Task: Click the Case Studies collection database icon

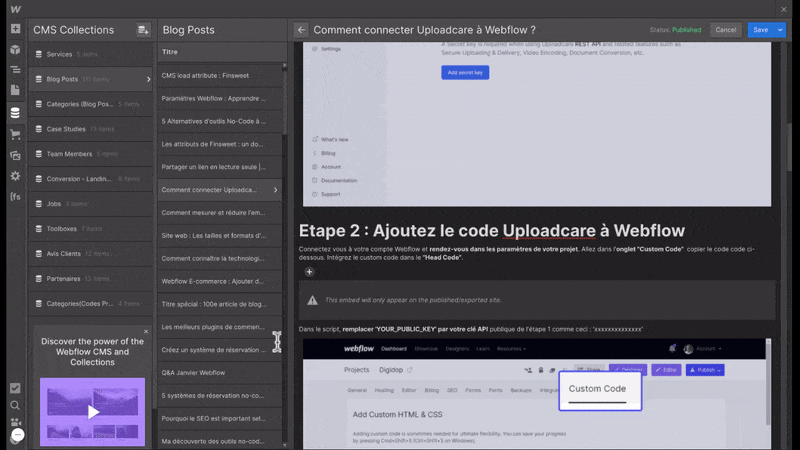Action: pos(39,129)
